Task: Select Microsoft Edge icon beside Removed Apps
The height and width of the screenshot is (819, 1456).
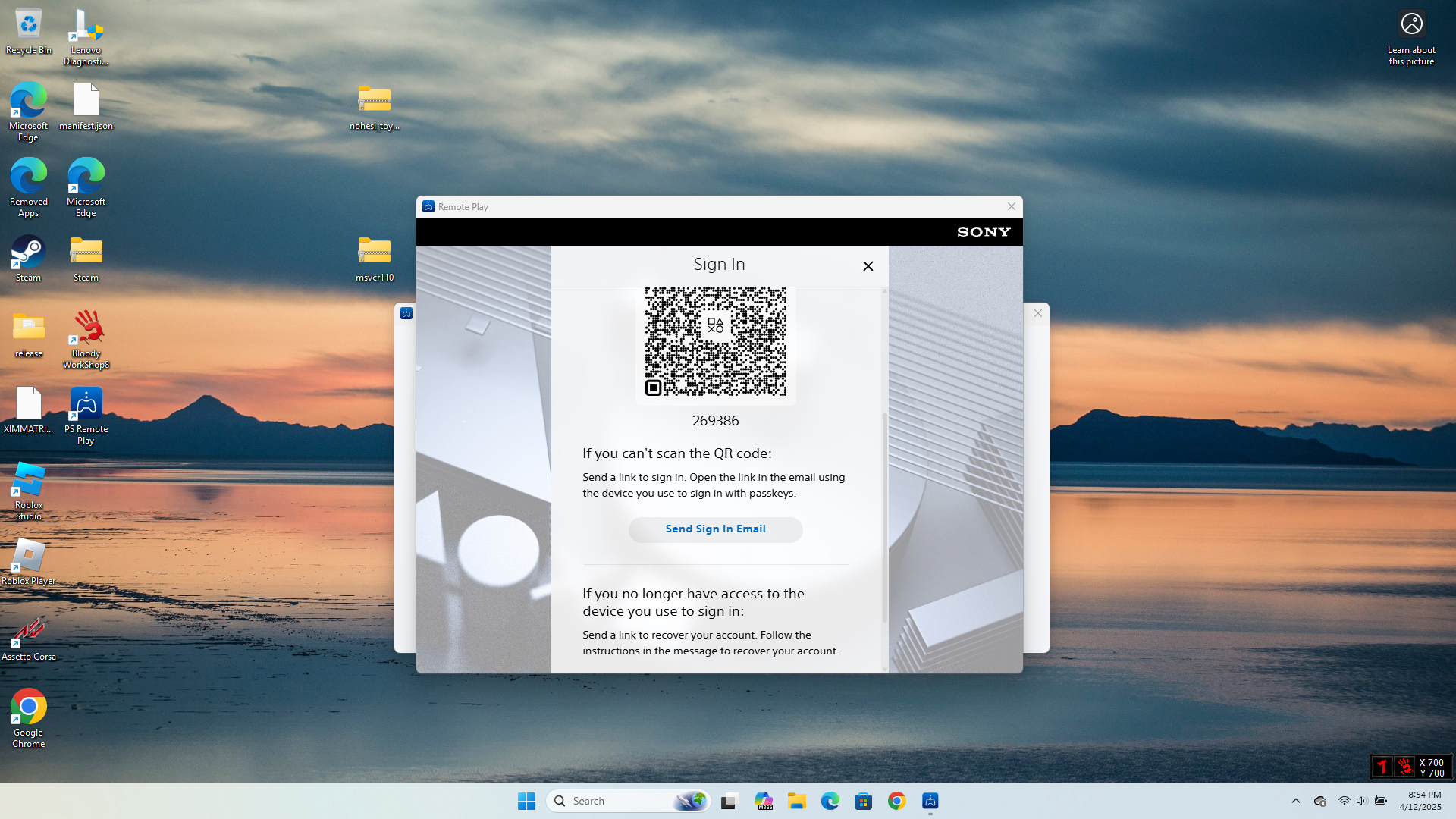Action: pos(86,188)
